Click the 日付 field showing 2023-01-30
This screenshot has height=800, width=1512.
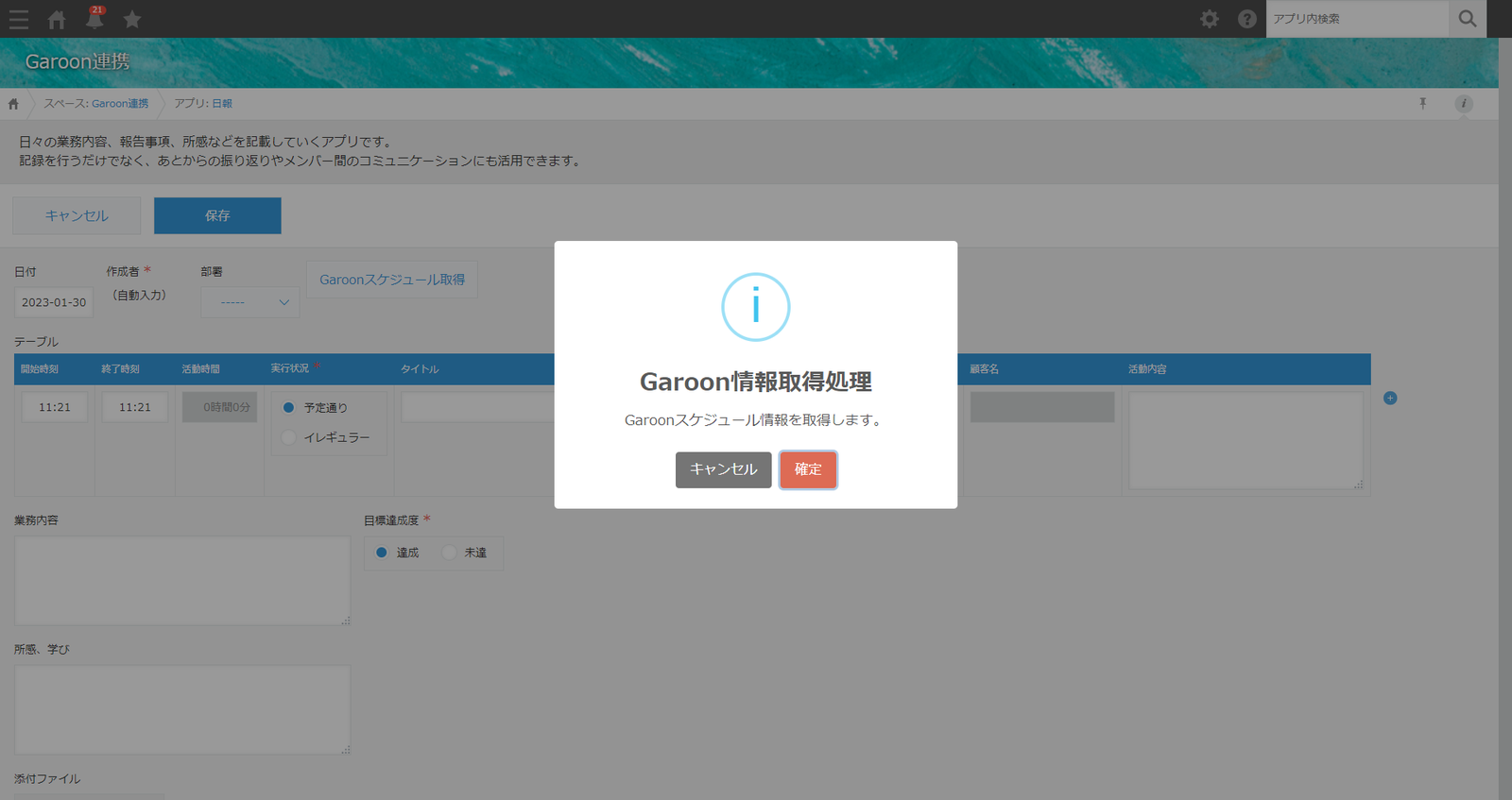click(x=54, y=302)
